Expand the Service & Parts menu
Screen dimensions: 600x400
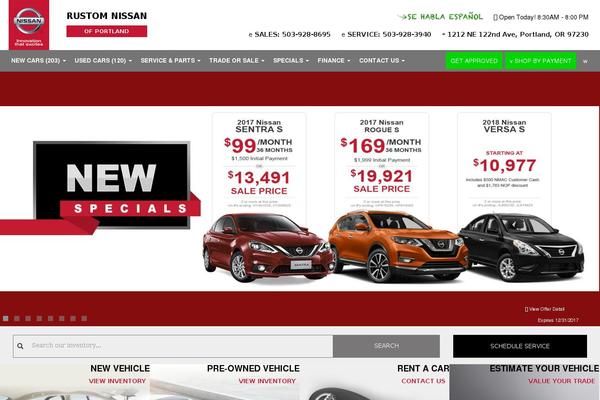click(x=170, y=60)
